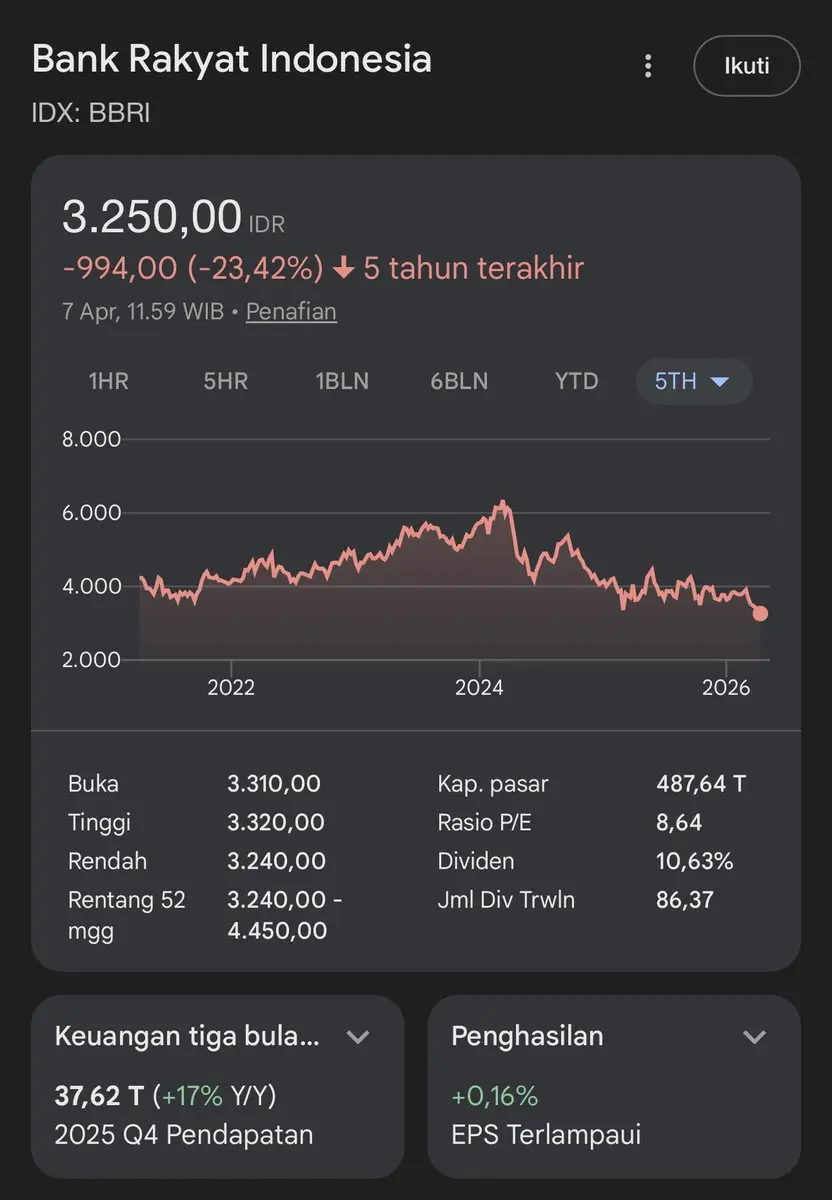The height and width of the screenshot is (1200, 832).
Task: Expand the Keuangan tiga bulanan card
Action: tap(358, 1037)
